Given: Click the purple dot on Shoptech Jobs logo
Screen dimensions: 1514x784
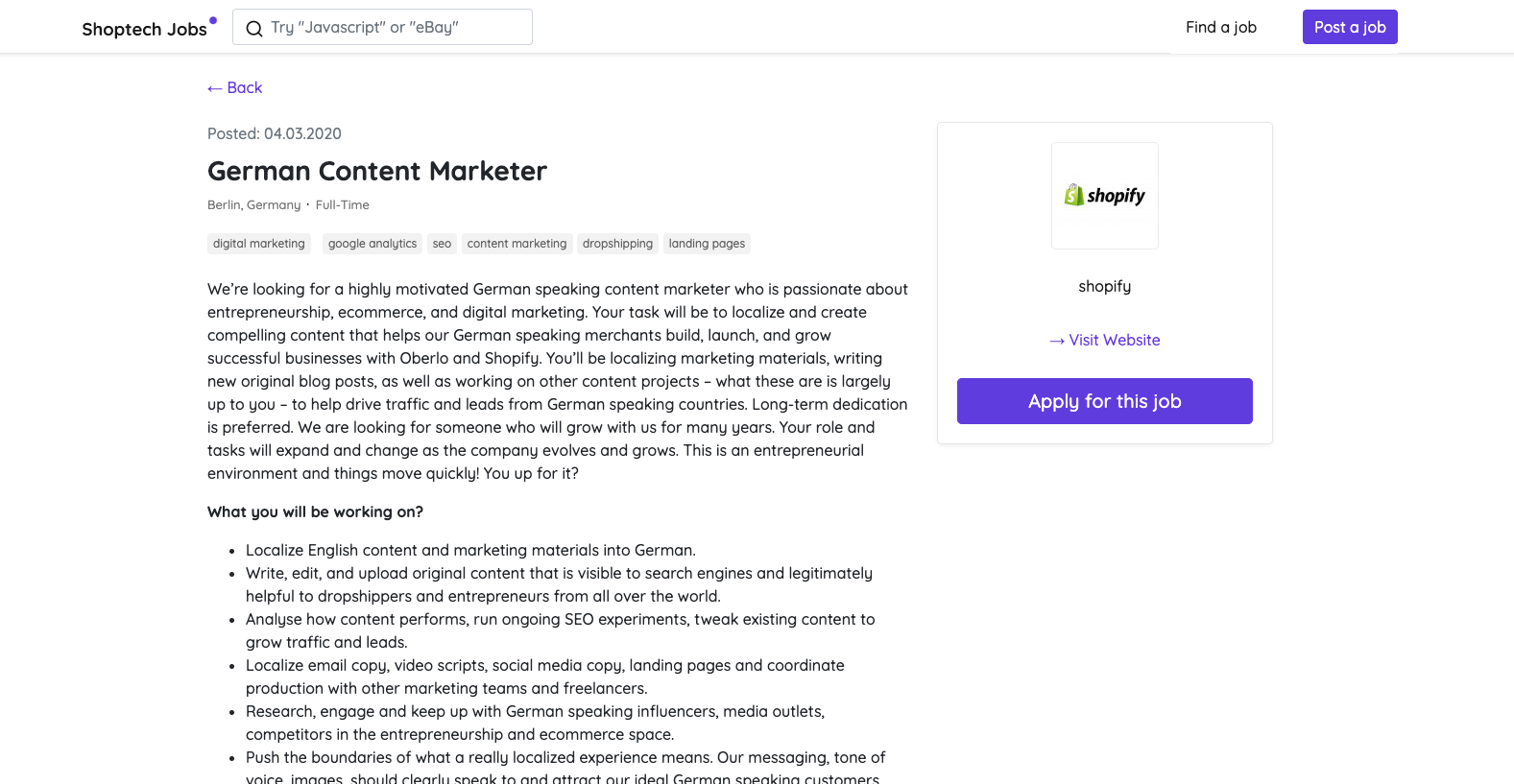Looking at the screenshot, I should click(x=212, y=19).
